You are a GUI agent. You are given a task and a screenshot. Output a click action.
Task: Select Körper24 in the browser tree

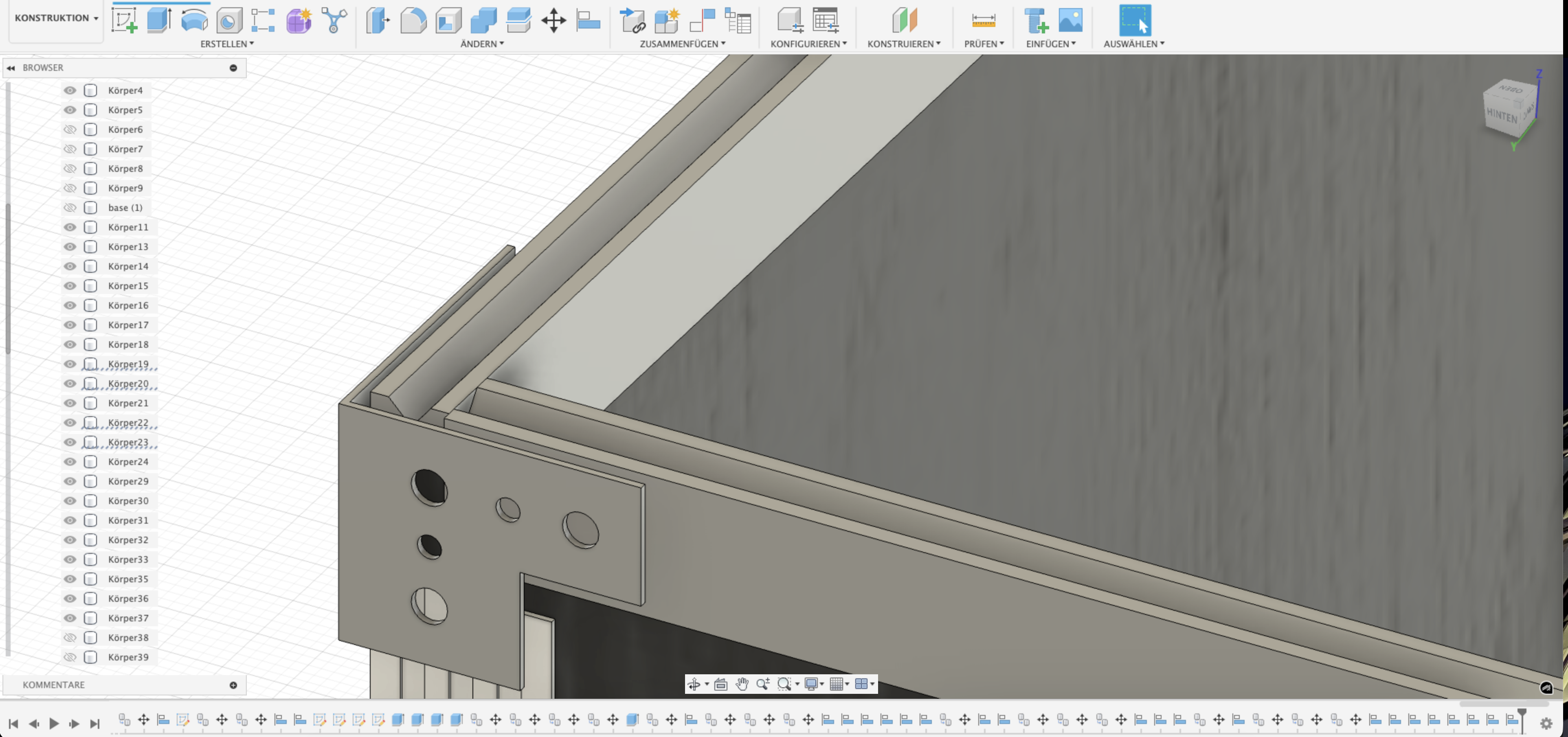point(128,461)
